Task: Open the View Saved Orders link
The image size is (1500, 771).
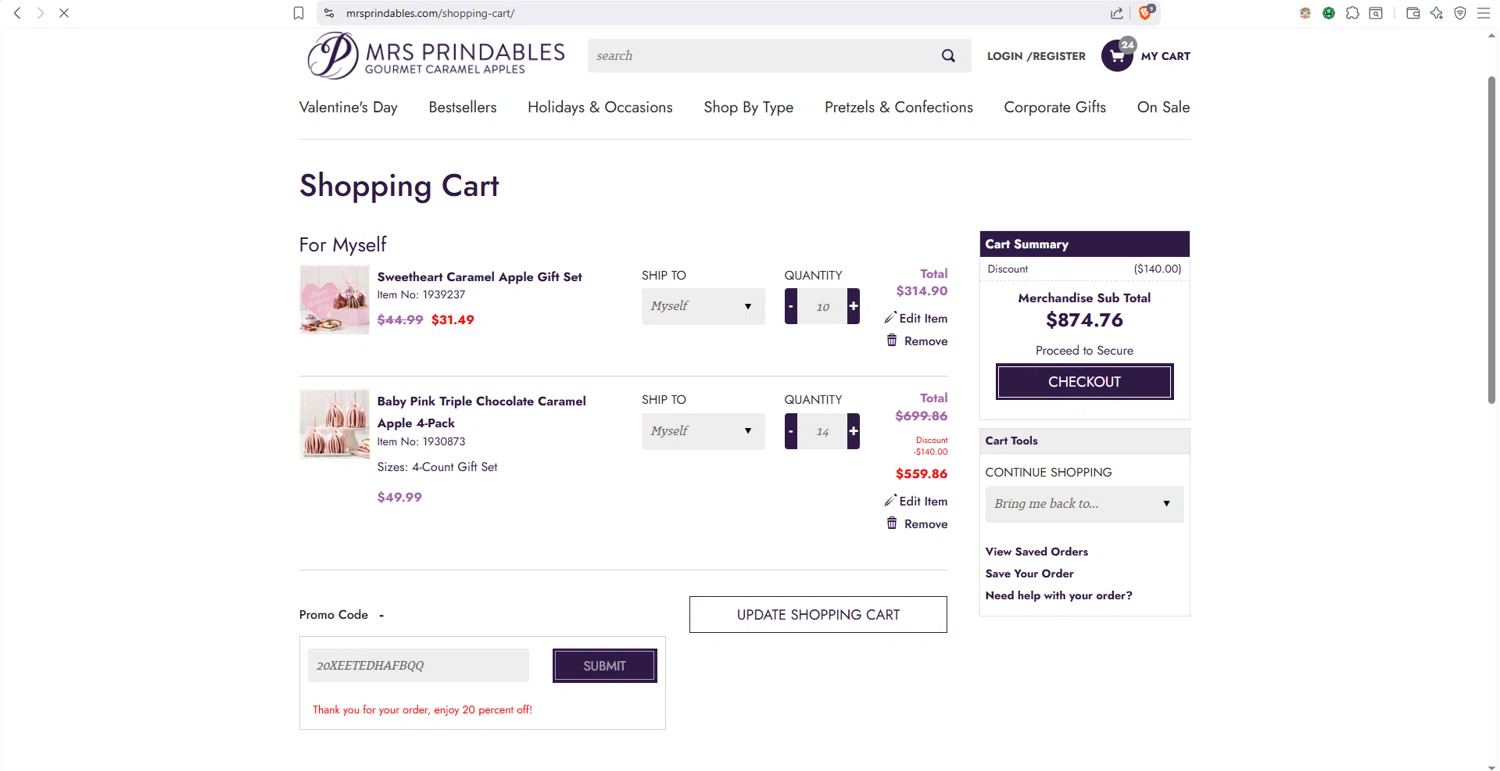Action: pos(1036,552)
